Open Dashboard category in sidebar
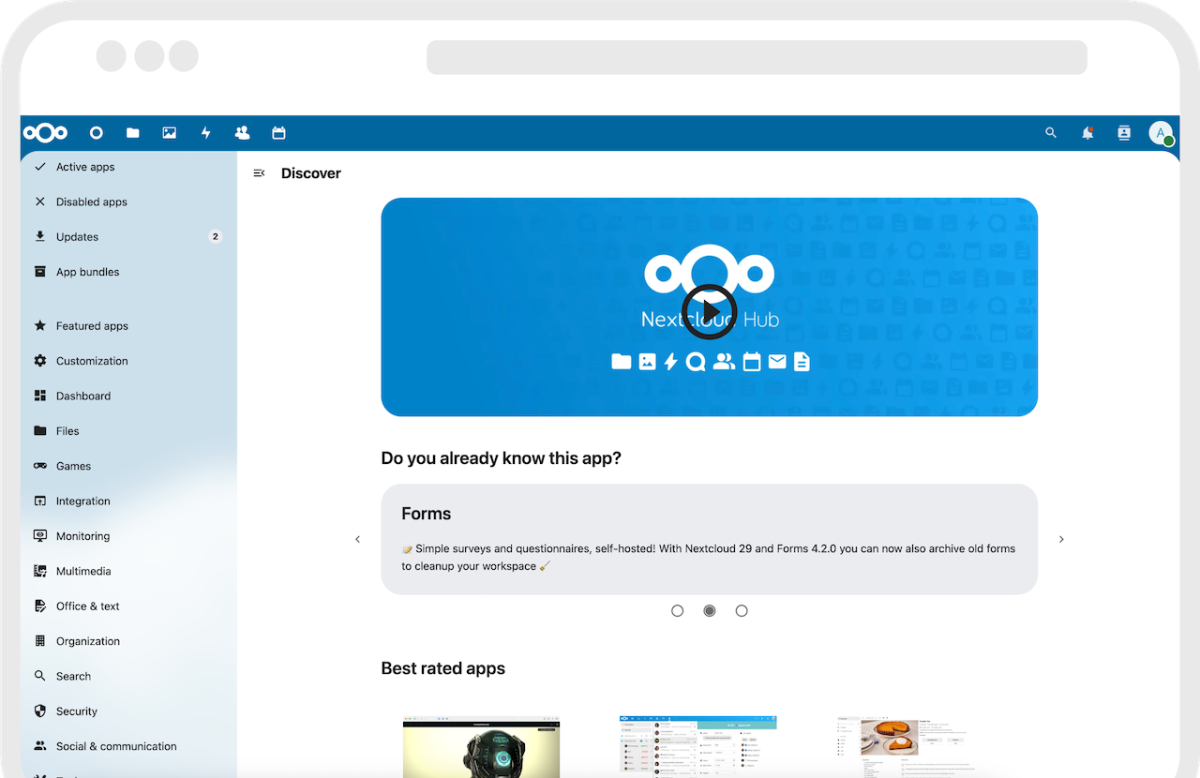The image size is (1200, 778). click(128, 396)
